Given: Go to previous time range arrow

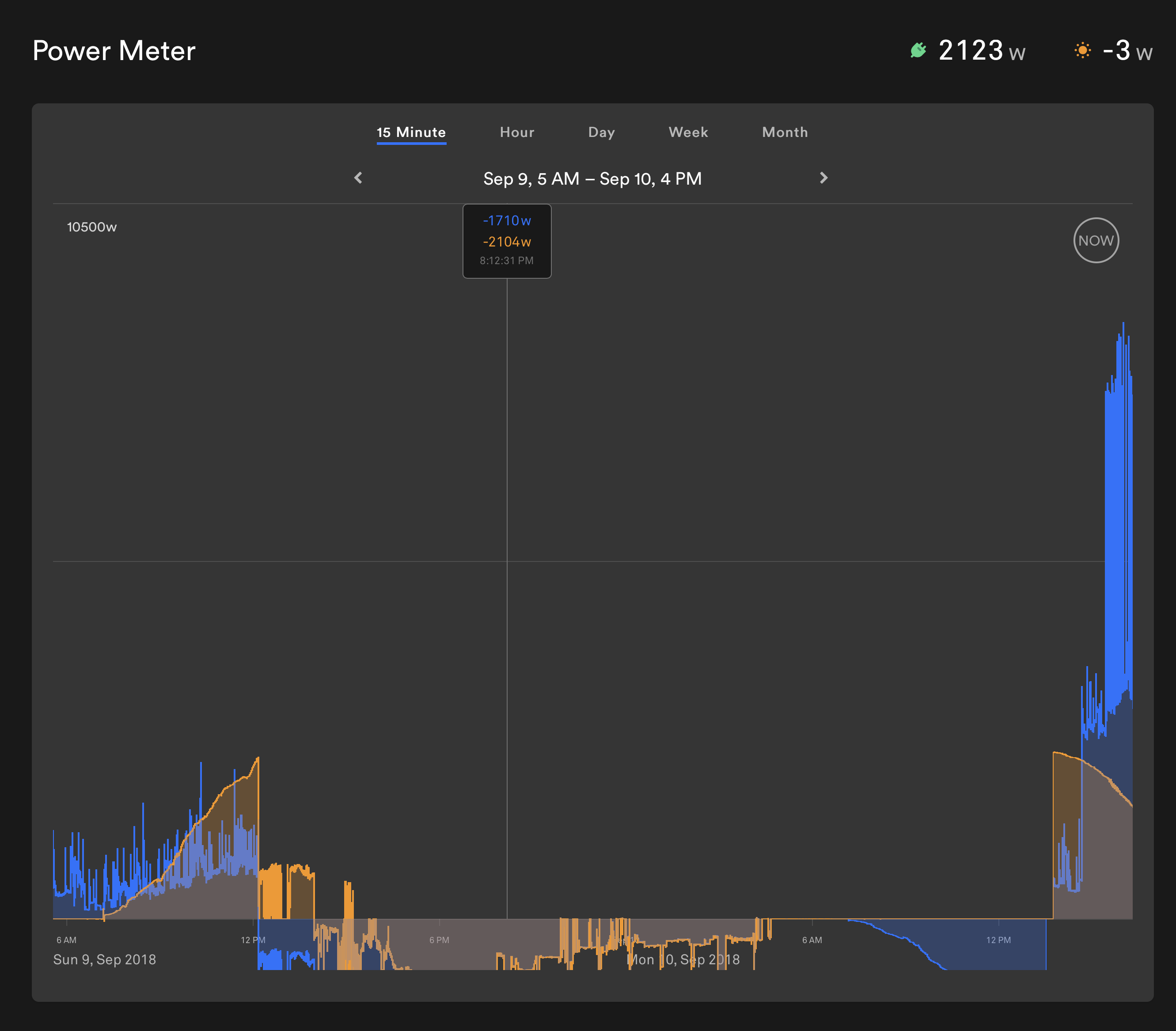Looking at the screenshot, I should tap(358, 178).
